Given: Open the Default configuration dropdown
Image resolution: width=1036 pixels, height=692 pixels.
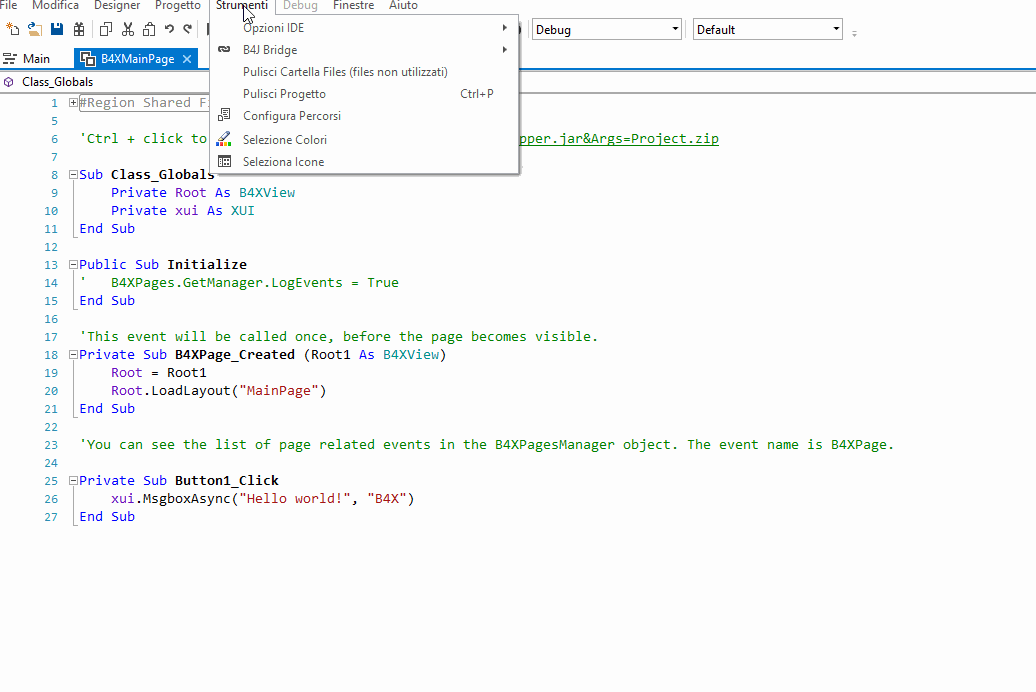Looking at the screenshot, I should 836,29.
